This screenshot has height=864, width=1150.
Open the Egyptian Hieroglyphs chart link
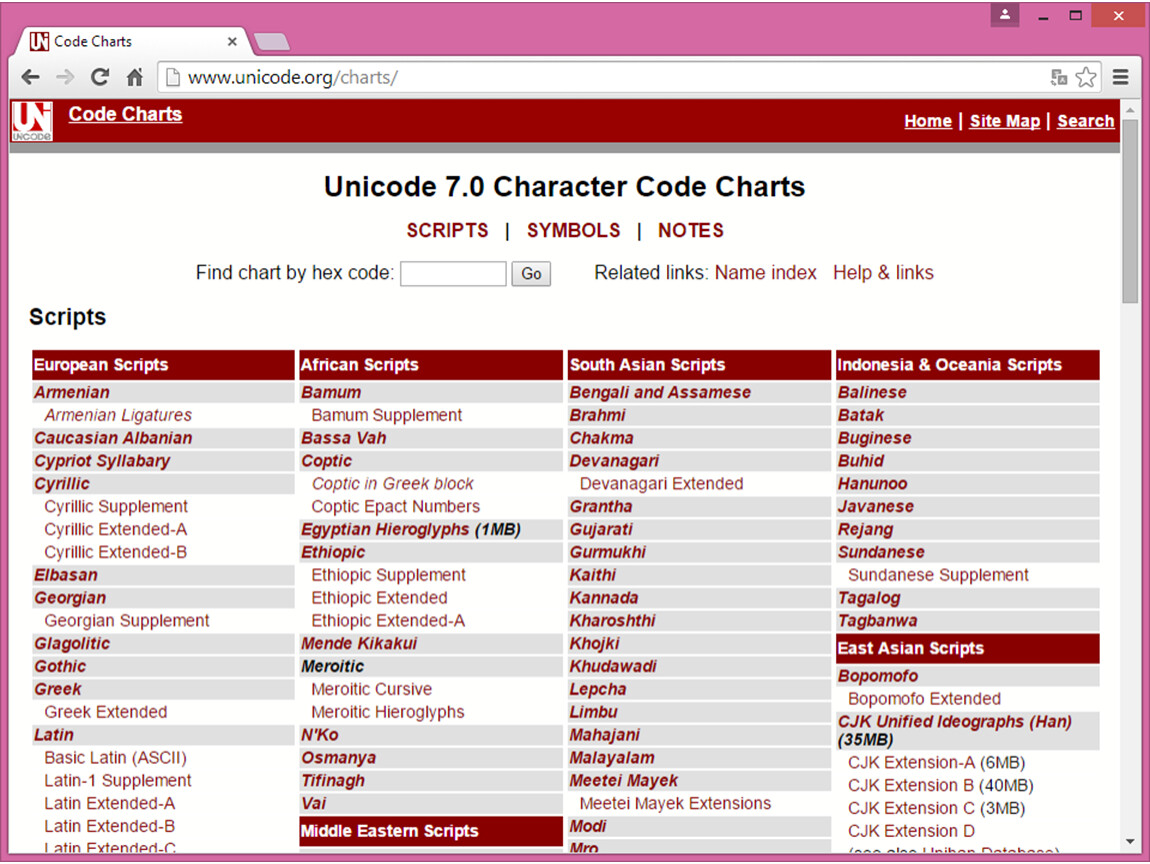point(386,529)
